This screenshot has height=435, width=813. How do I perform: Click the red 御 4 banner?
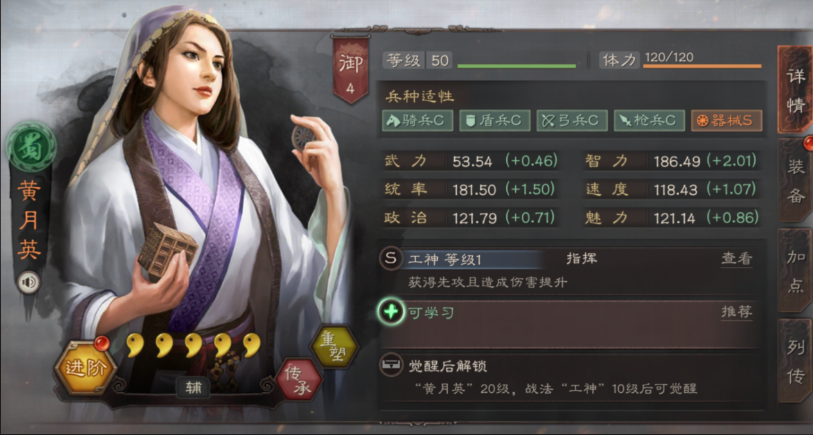pyautogui.click(x=351, y=69)
